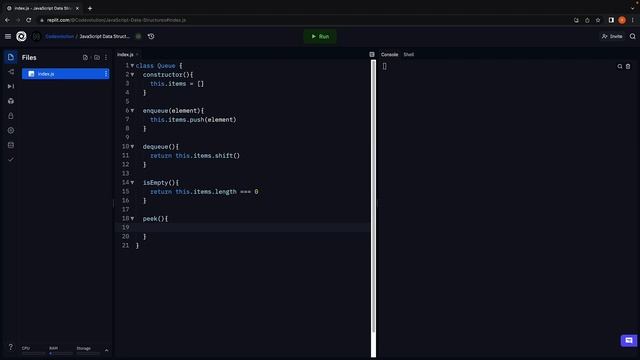Open the Settings gear sidebar tool
Screen dimensions: 640x360
coord(11,130)
